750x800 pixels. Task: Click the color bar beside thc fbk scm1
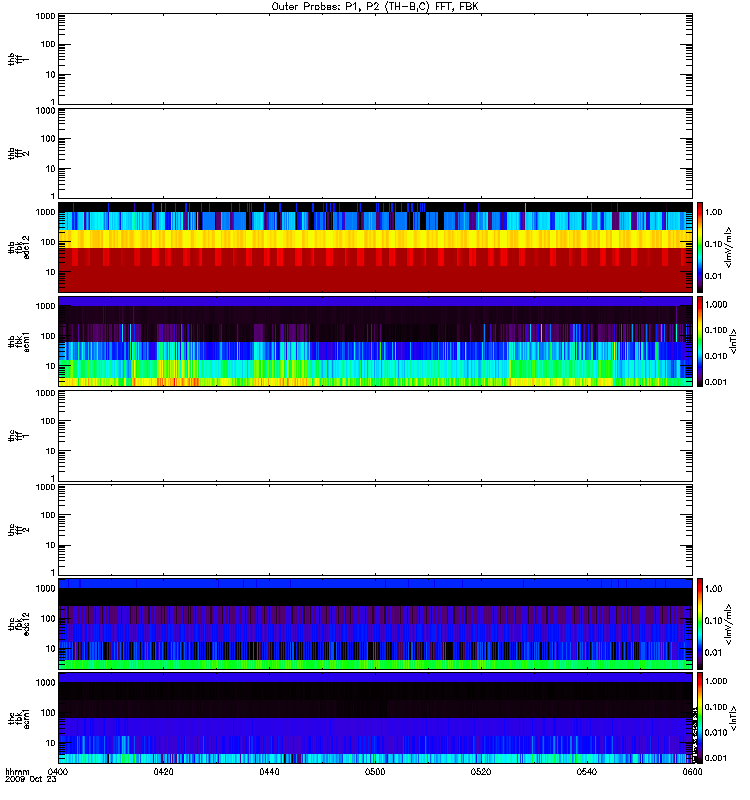[x=700, y=718]
